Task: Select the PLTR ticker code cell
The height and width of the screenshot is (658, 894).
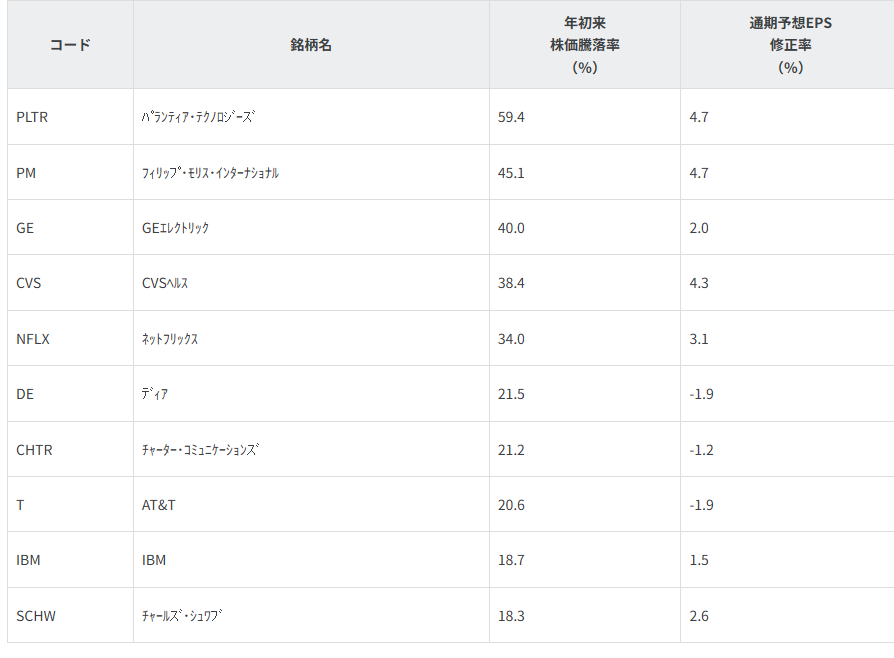Action: (32, 117)
